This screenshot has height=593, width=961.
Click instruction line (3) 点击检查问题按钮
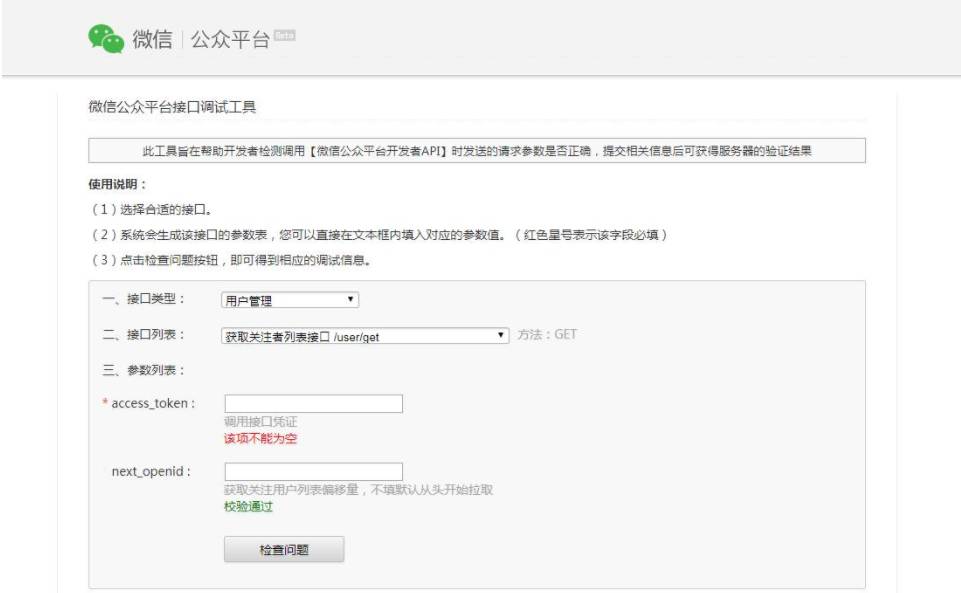point(231,260)
